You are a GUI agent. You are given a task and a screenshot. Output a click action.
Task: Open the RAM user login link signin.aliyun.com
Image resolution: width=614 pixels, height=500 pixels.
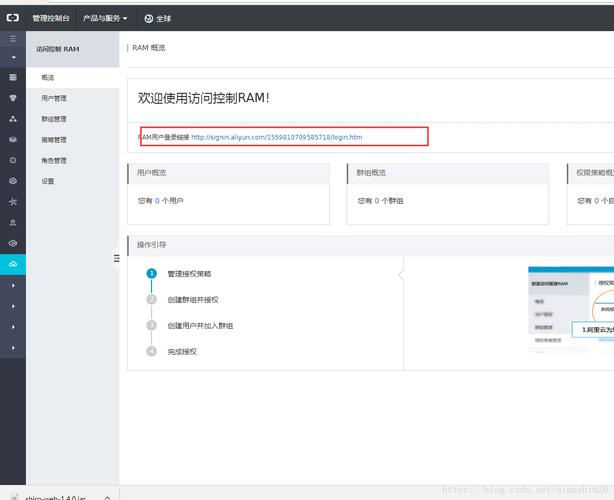tap(276, 137)
